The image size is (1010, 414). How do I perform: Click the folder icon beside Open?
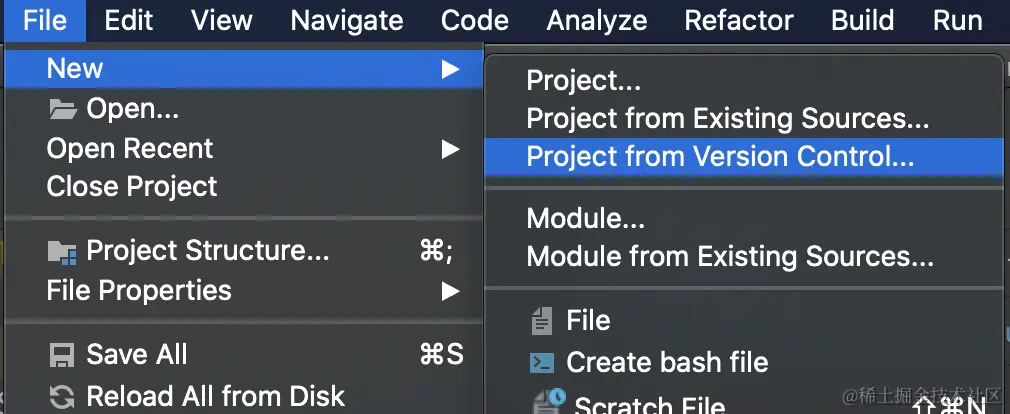point(62,109)
